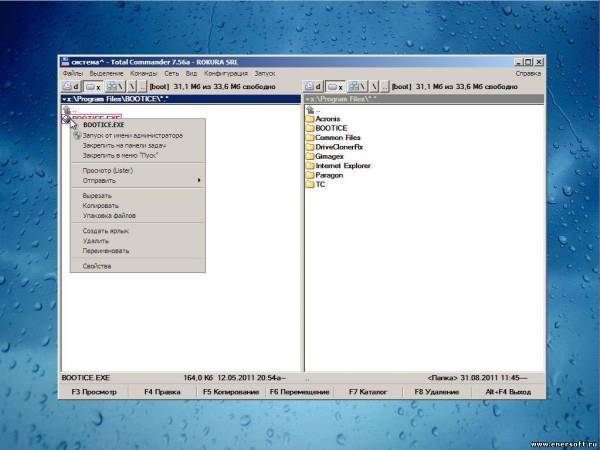Open the Выделение menu
600x450 pixels.
106,73
